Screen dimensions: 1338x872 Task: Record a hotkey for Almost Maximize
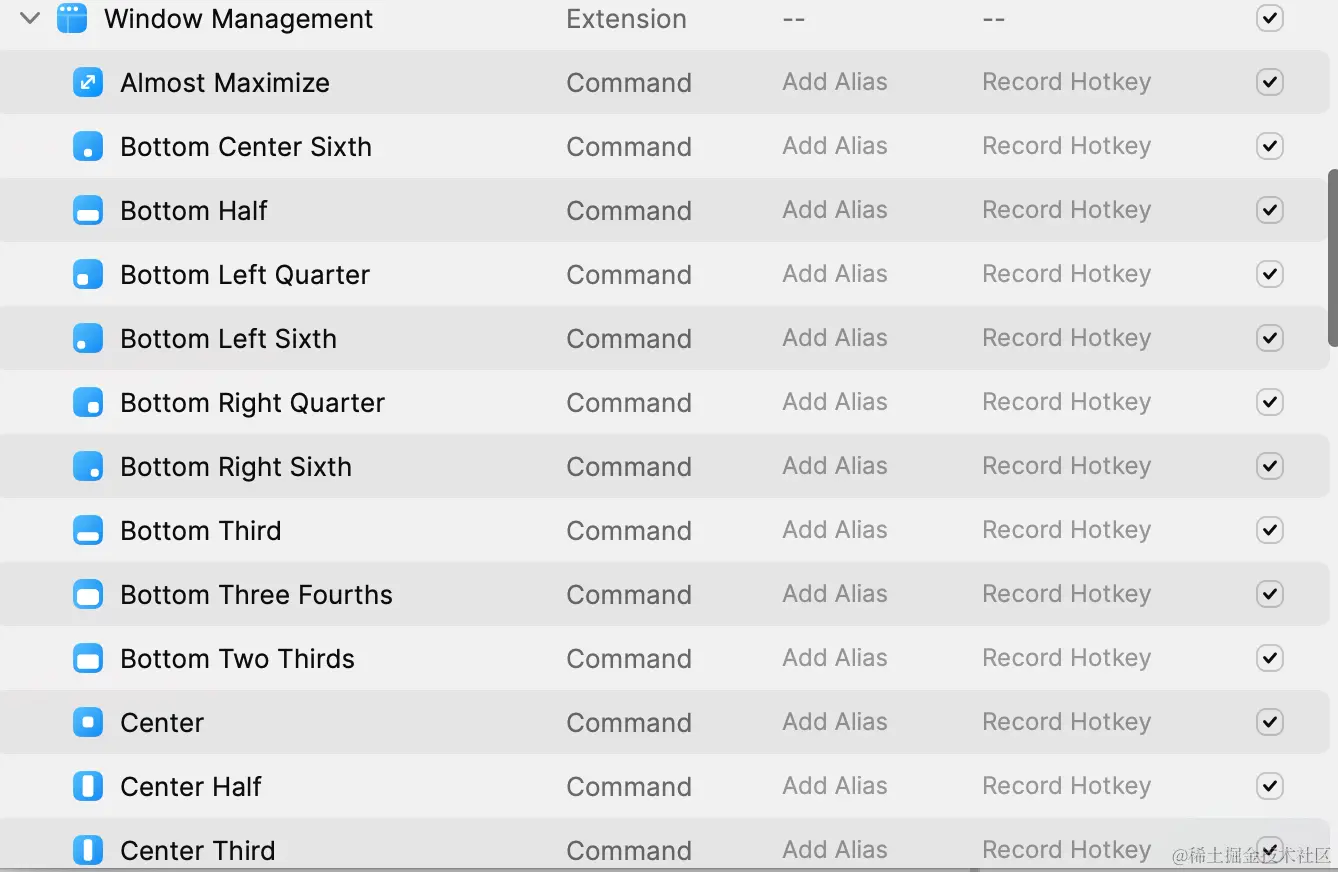click(x=1066, y=82)
